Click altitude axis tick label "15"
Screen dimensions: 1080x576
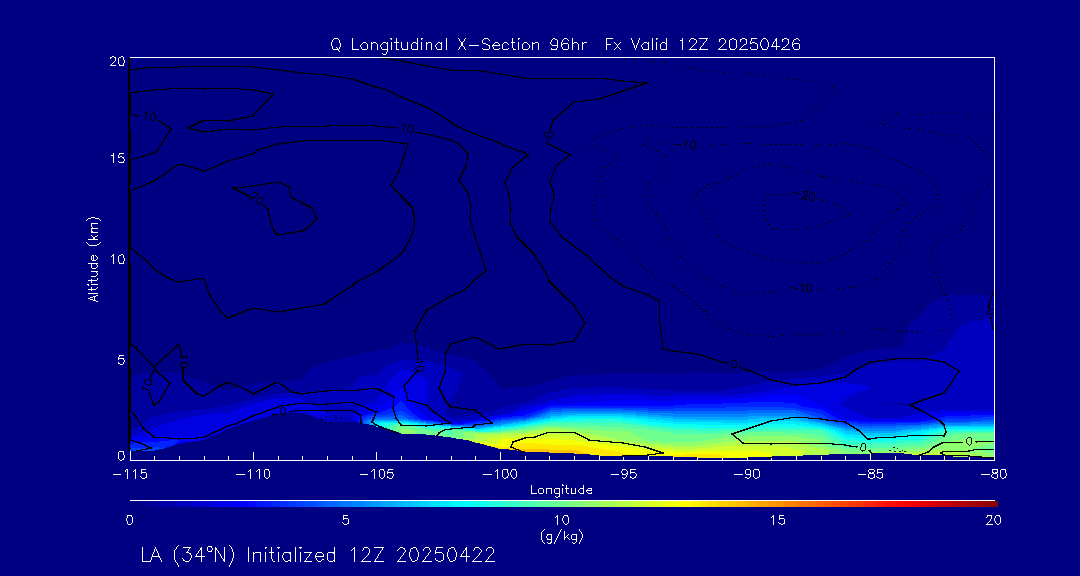tap(117, 158)
